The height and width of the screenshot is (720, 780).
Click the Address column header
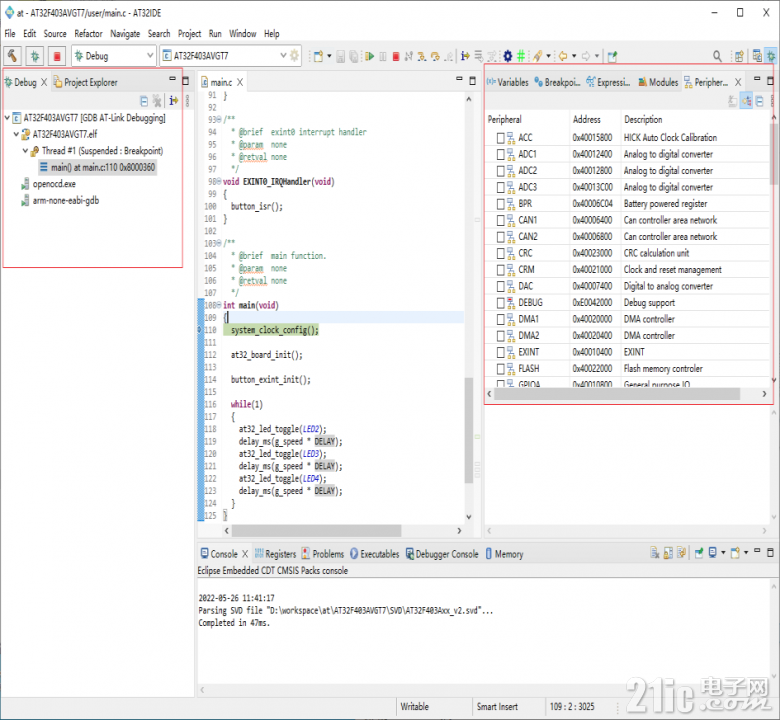click(586, 119)
